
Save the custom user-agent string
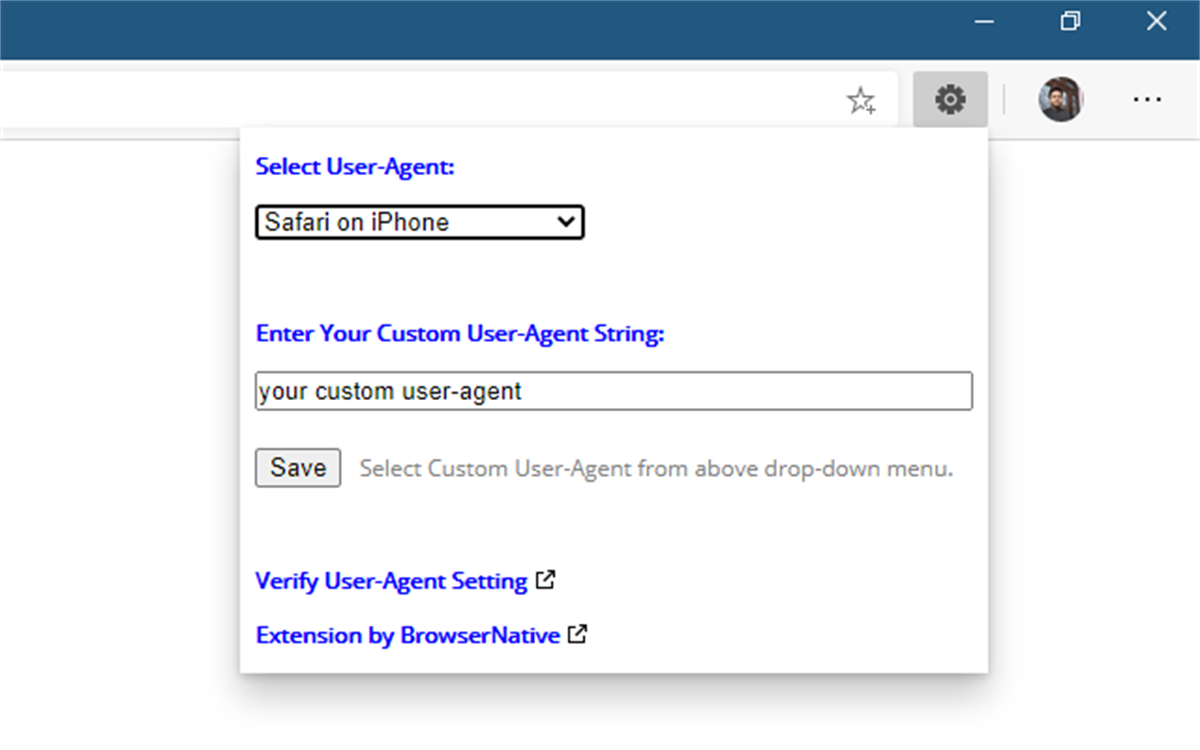(x=297, y=467)
